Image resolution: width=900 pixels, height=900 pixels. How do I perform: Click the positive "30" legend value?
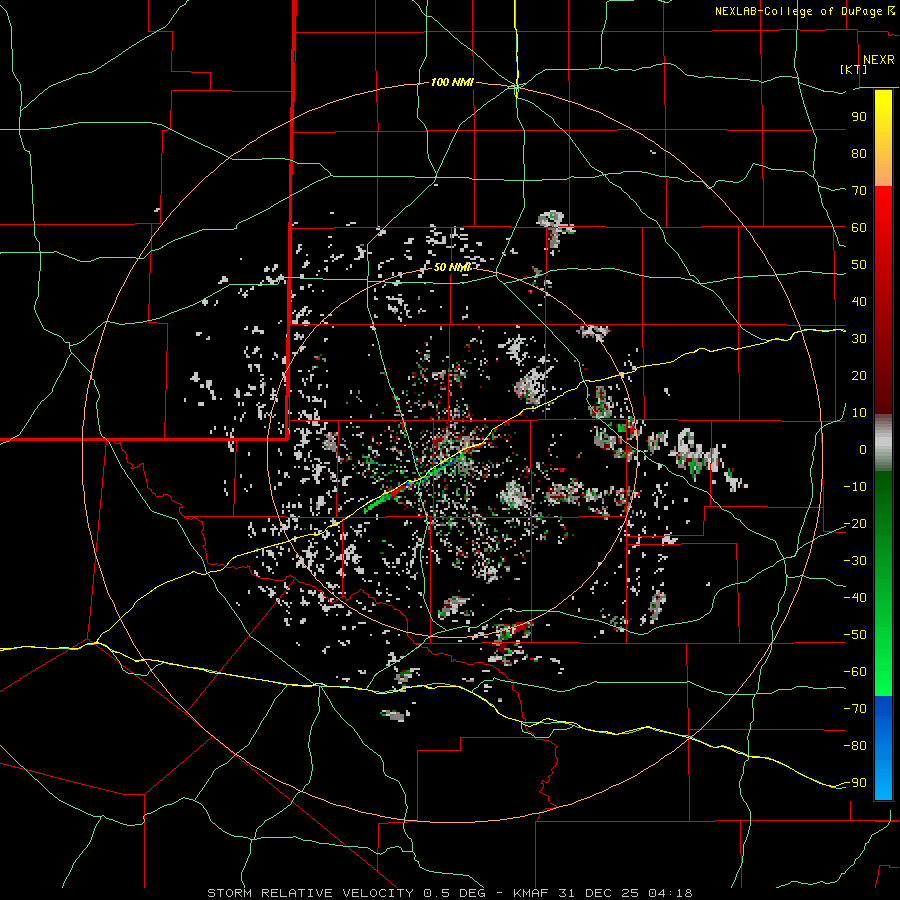click(x=859, y=339)
